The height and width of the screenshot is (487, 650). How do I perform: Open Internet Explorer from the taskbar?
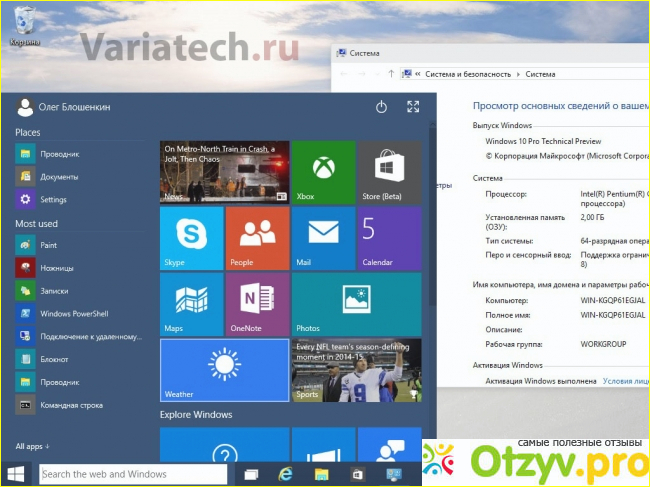point(285,474)
